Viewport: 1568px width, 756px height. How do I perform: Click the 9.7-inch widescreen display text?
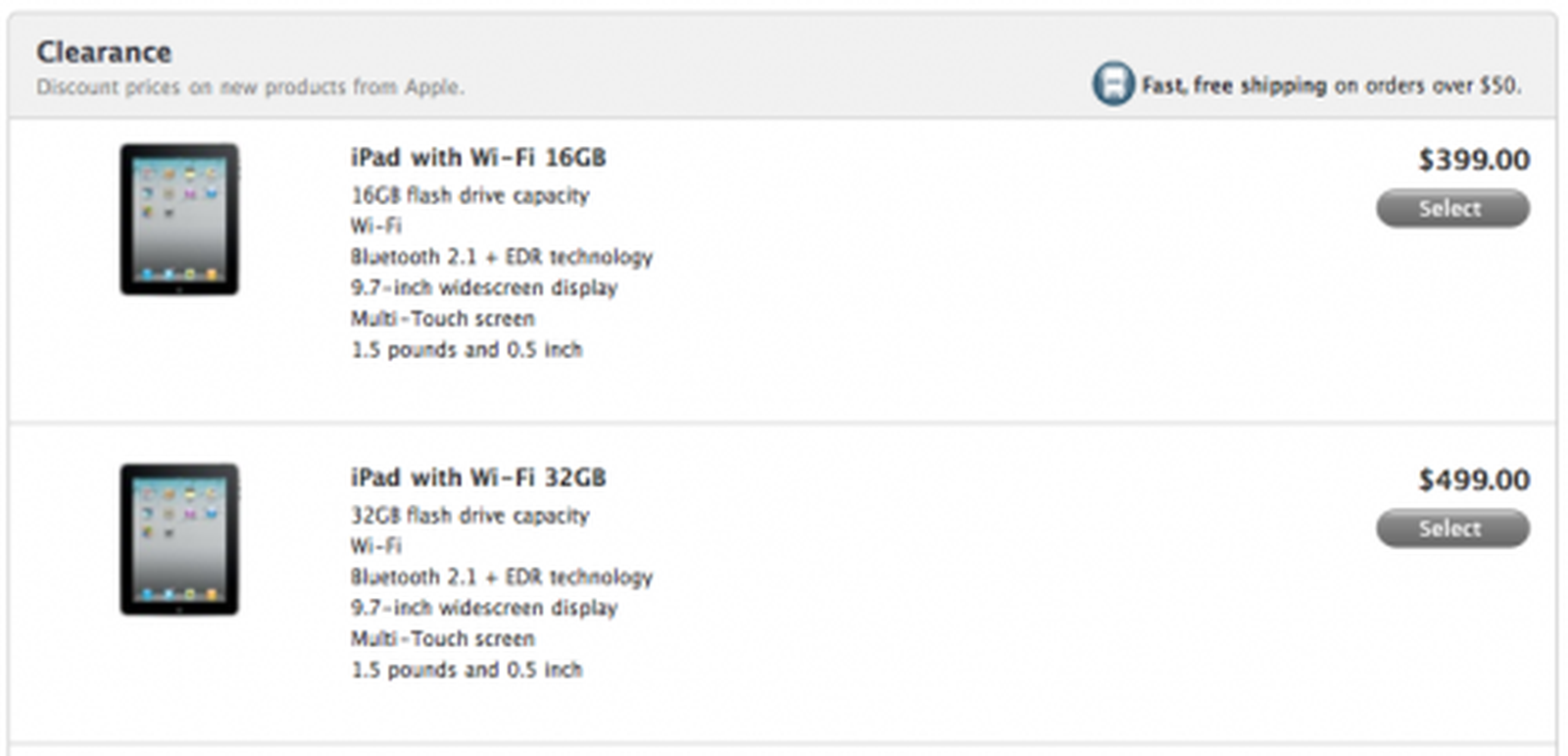coord(484,287)
